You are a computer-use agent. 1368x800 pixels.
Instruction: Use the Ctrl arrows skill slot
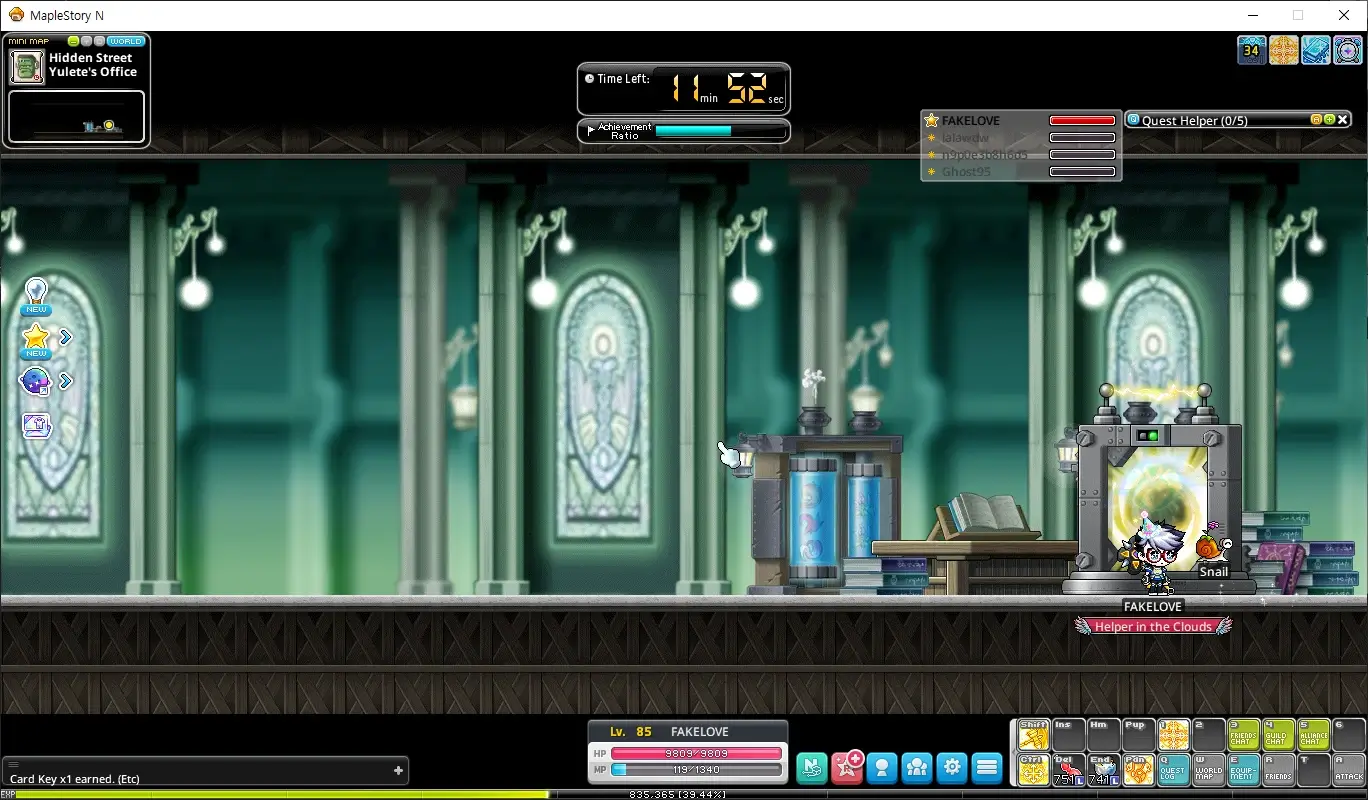tap(1033, 769)
